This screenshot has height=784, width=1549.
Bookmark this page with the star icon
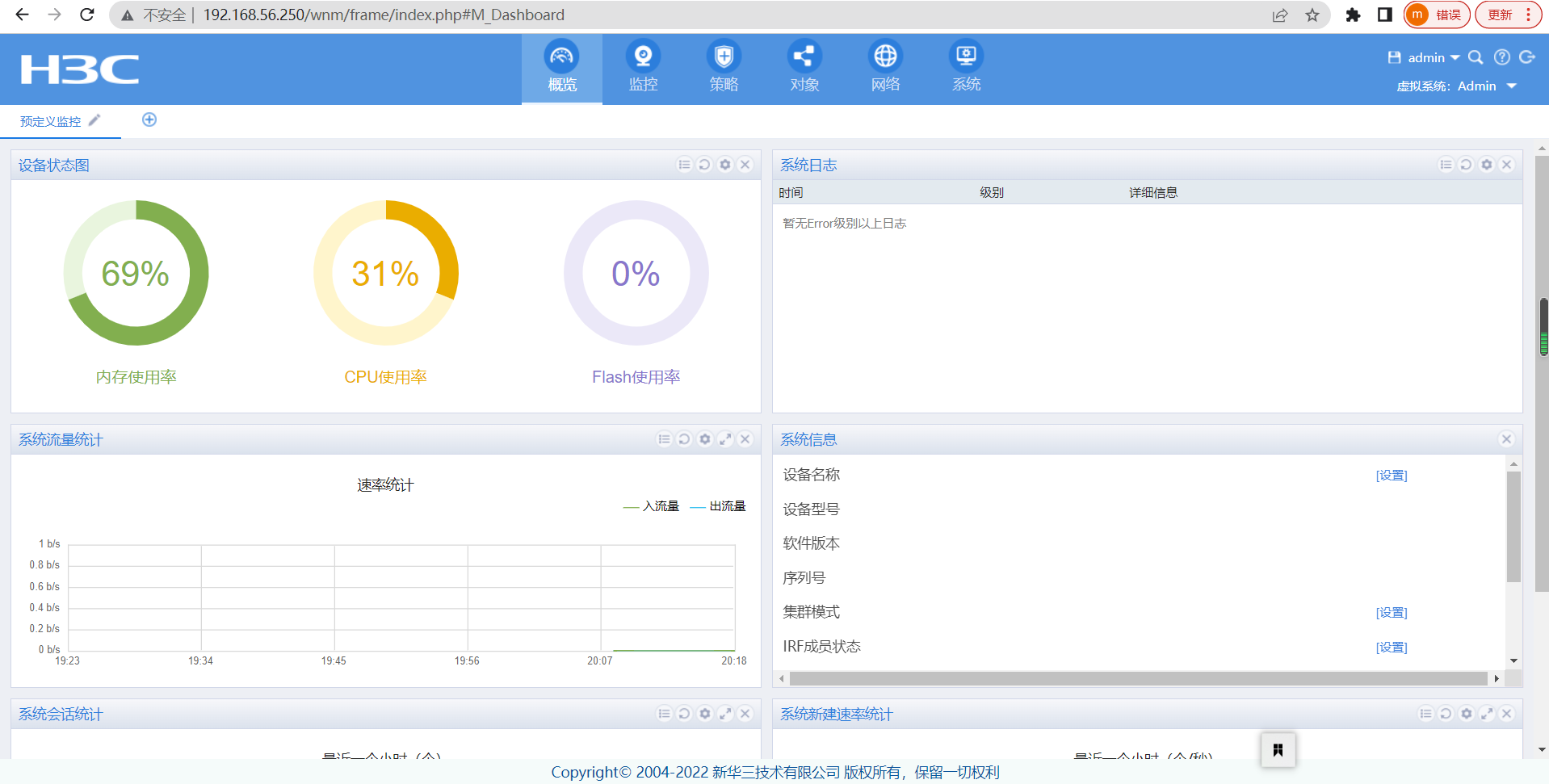(x=1312, y=15)
